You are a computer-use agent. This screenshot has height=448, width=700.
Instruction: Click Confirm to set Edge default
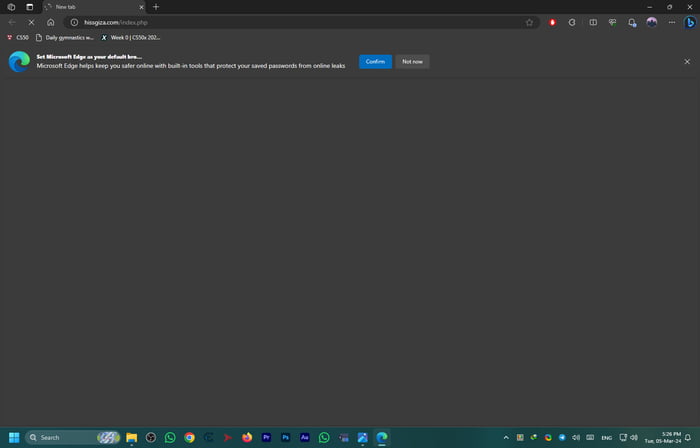coord(375,61)
